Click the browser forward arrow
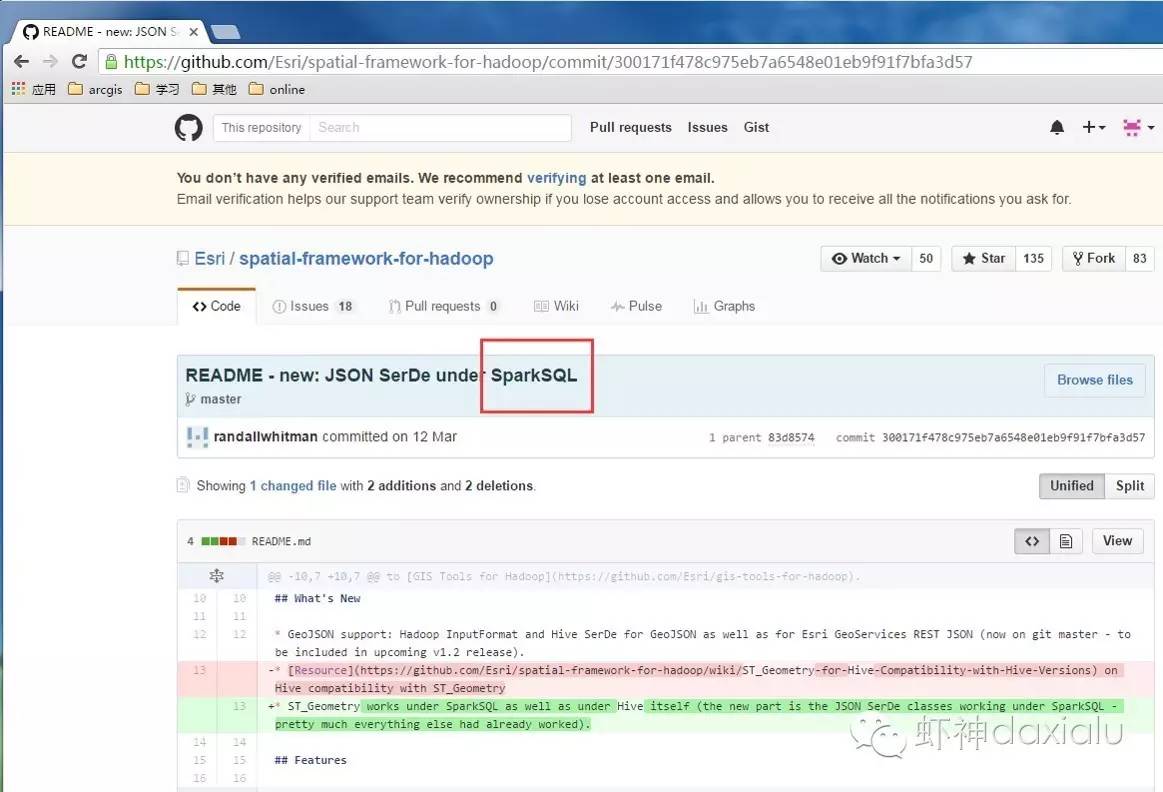The height and width of the screenshot is (792, 1163). coord(50,62)
